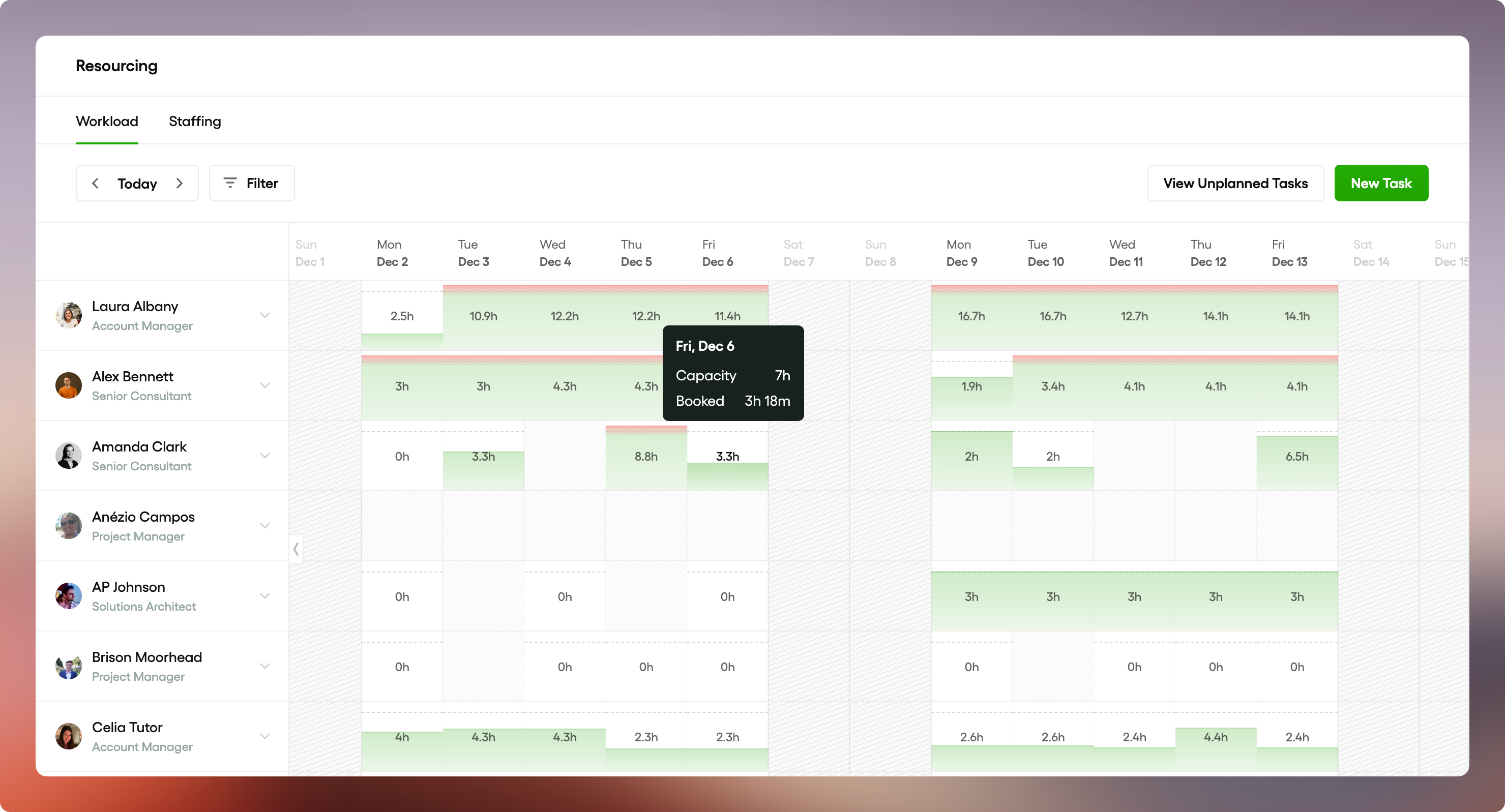The width and height of the screenshot is (1505, 812).
Task: Collapse the people sidebar with chevron handle
Action: pos(296,549)
